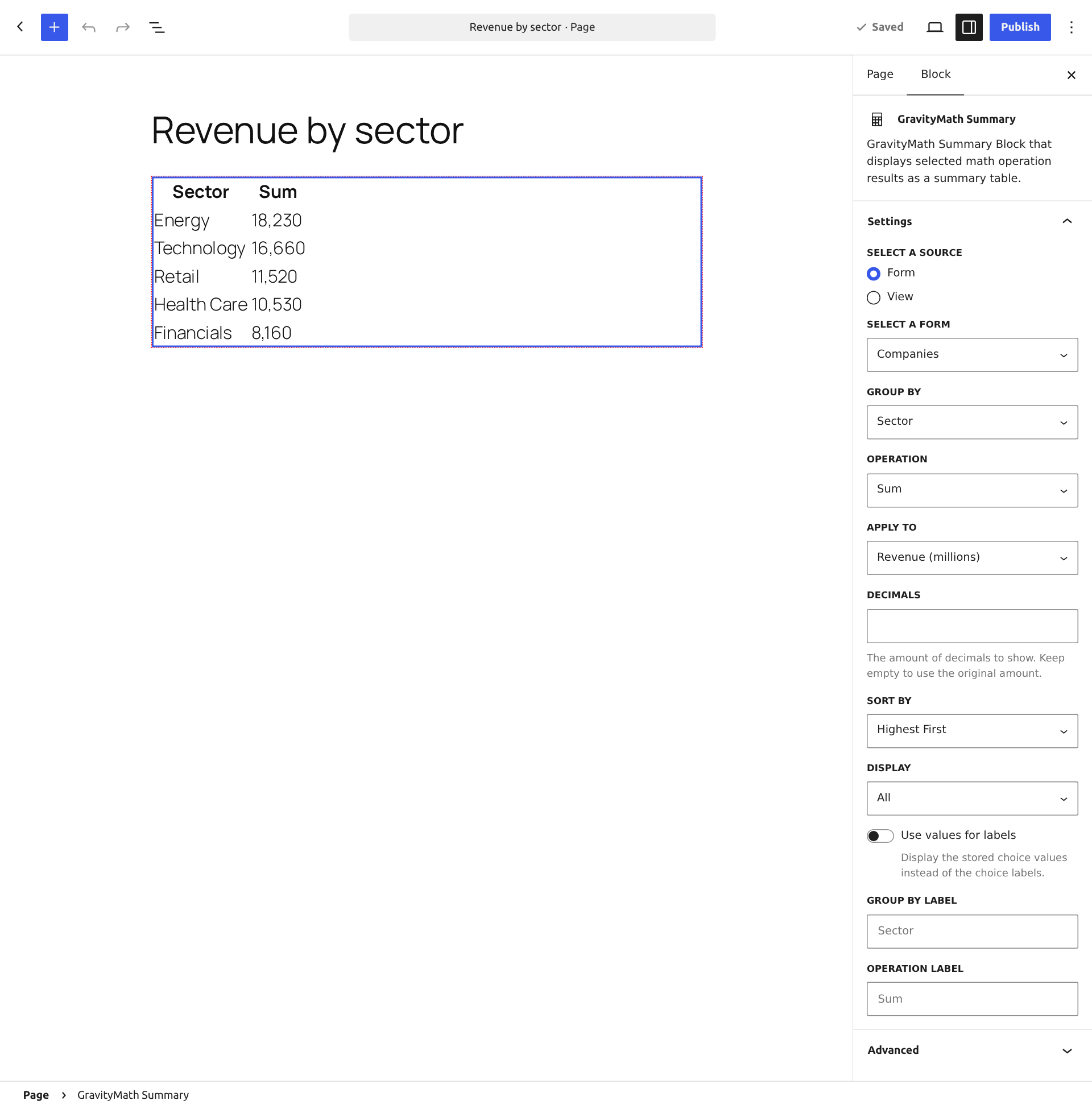Image resolution: width=1092 pixels, height=1109 pixels.
Task: Open the Sort By dropdown Highest First
Action: click(x=972, y=731)
